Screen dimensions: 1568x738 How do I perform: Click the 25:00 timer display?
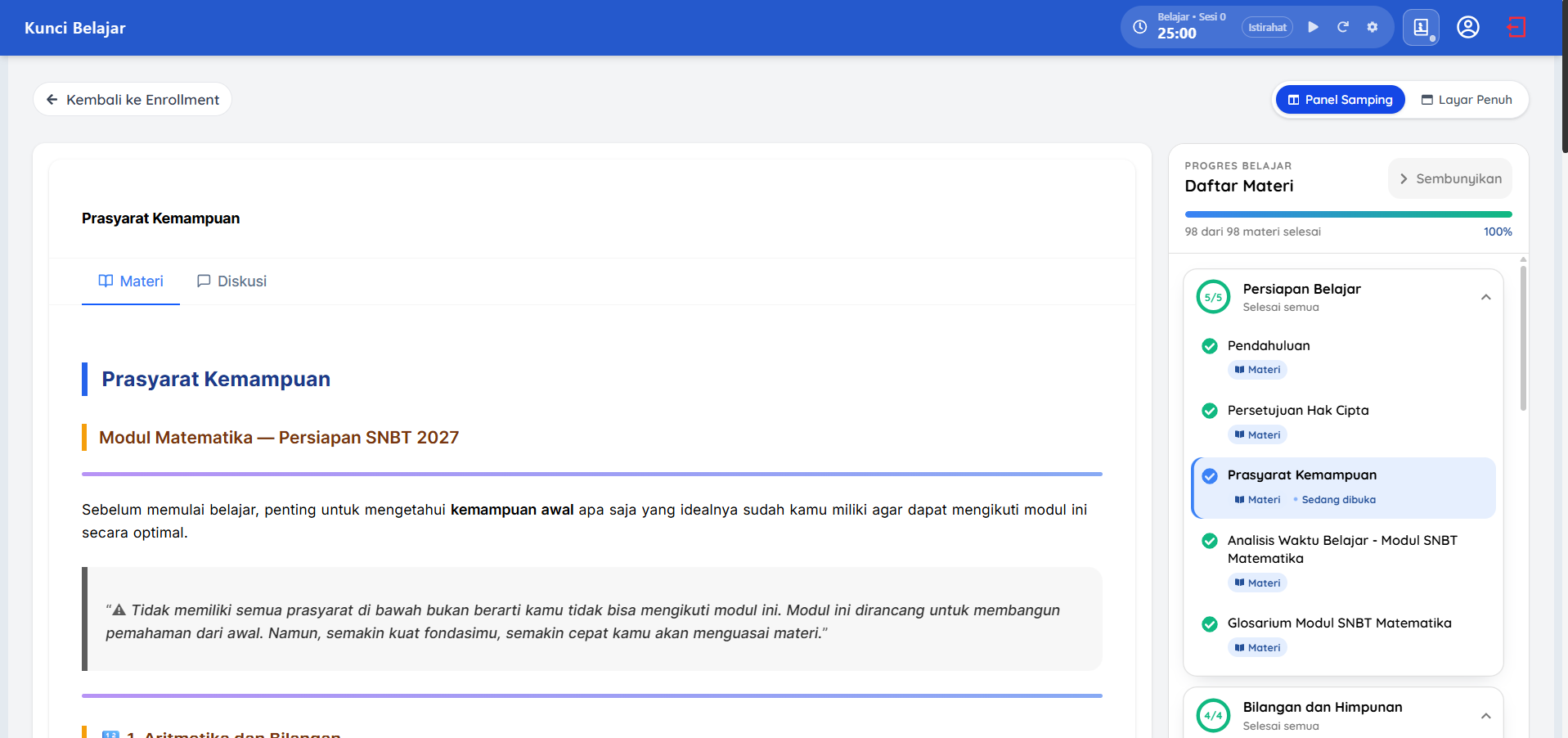pyautogui.click(x=1176, y=34)
